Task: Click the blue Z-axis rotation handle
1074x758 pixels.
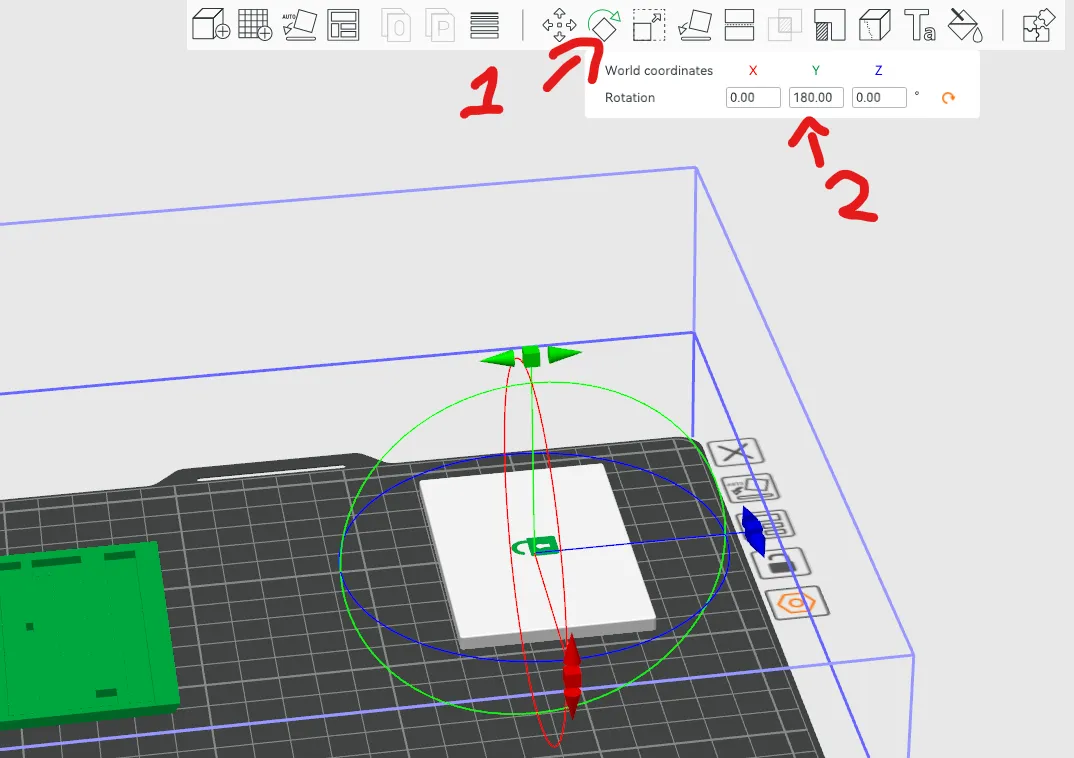Action: coord(753,529)
